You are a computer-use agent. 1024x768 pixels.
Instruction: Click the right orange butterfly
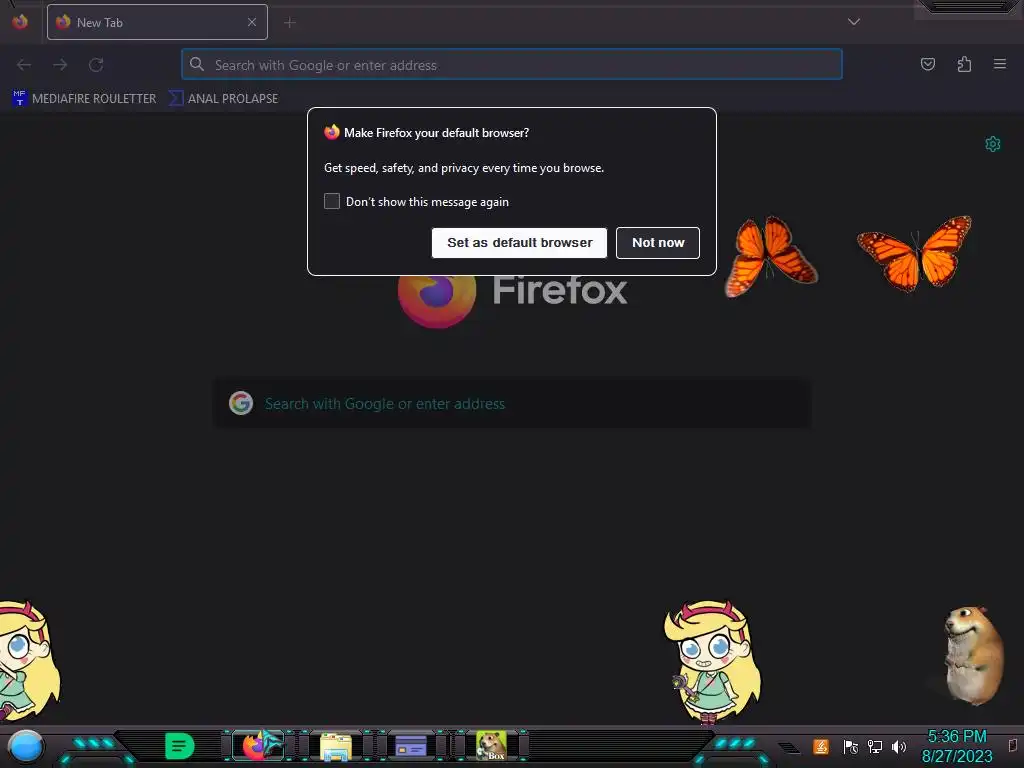point(914,253)
